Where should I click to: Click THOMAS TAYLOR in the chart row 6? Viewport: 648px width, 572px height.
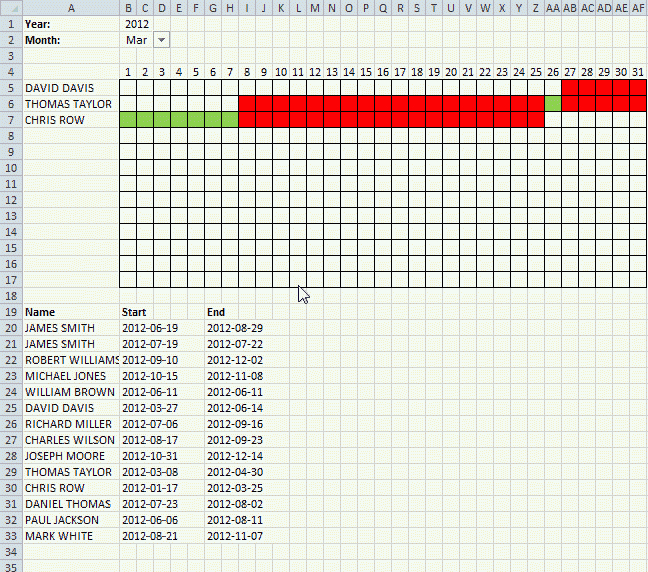pos(68,104)
